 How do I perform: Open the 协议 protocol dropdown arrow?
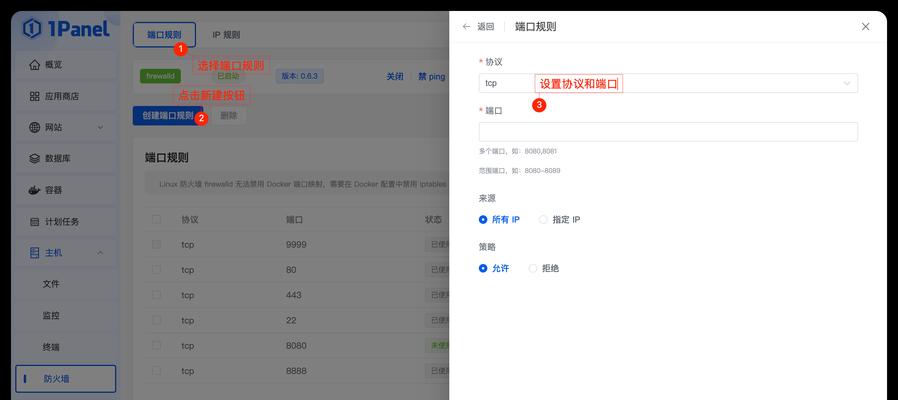tap(846, 83)
